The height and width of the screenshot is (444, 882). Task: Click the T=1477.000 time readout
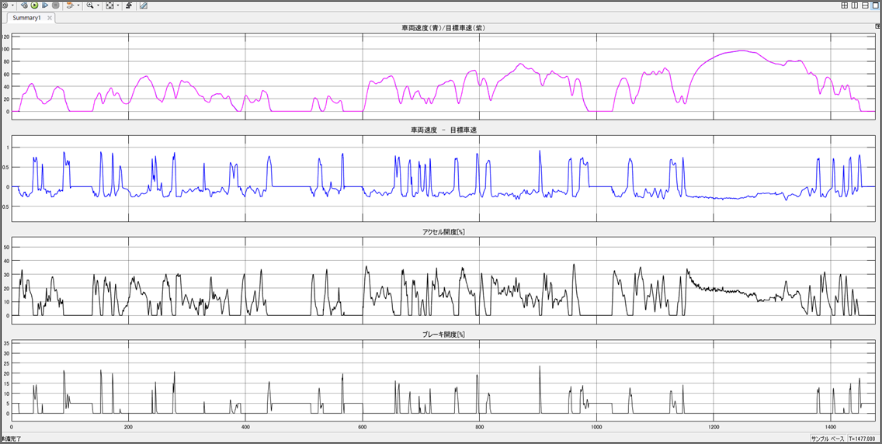[862, 438]
